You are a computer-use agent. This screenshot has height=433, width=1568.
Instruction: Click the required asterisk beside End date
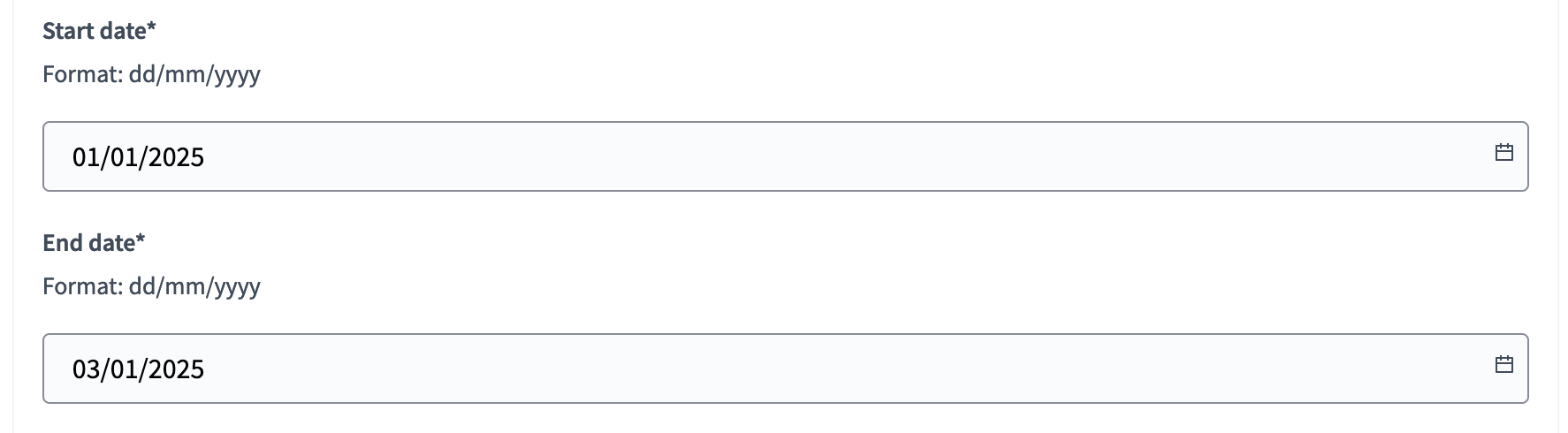tap(141, 240)
